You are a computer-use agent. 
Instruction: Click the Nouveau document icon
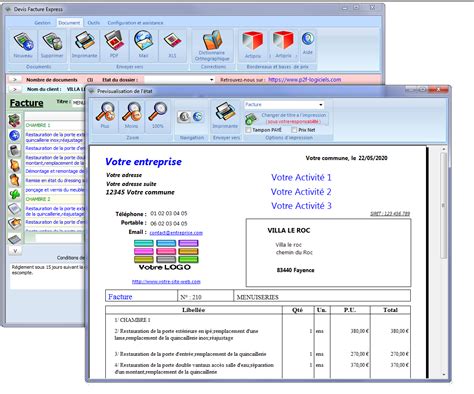pos(23,46)
